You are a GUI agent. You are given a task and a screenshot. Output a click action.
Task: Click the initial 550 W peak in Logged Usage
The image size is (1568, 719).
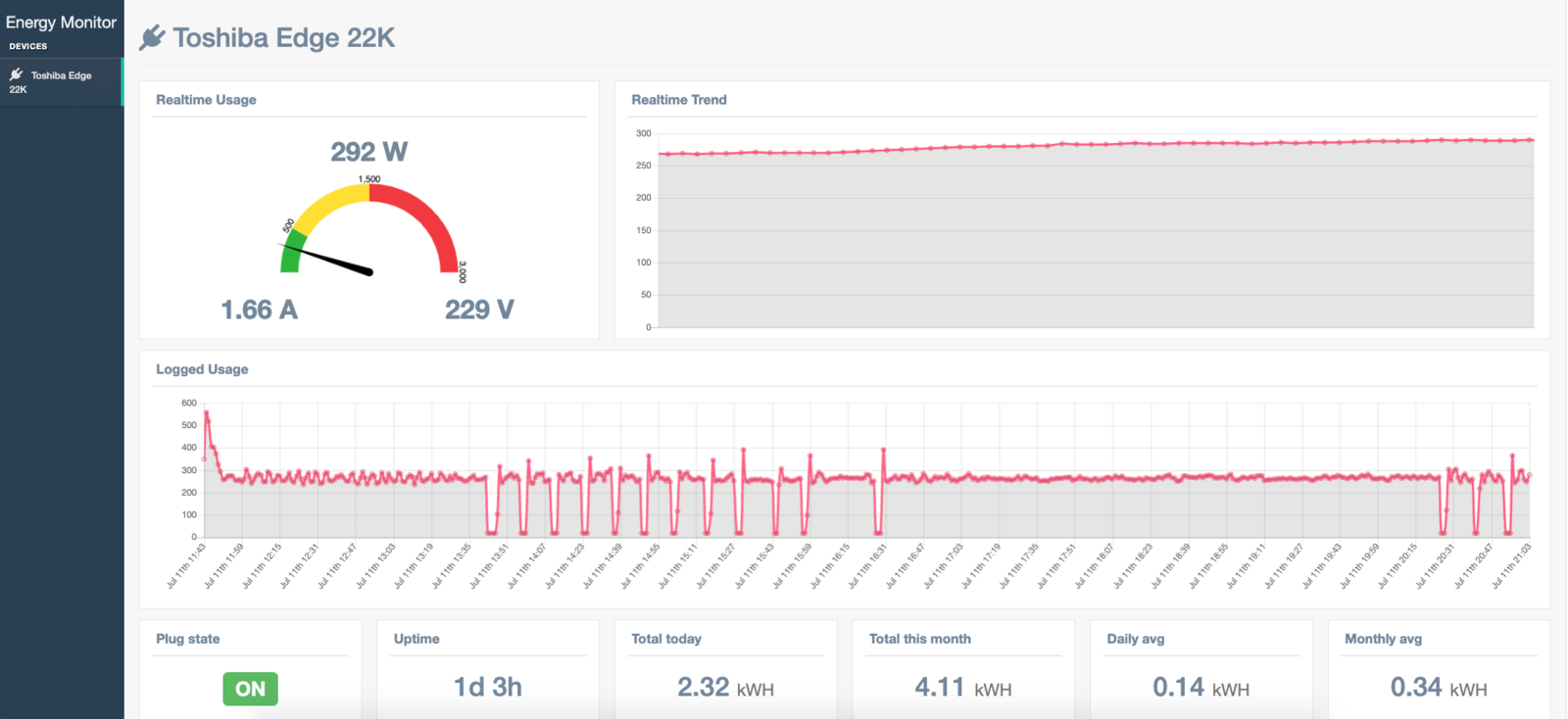pos(206,413)
